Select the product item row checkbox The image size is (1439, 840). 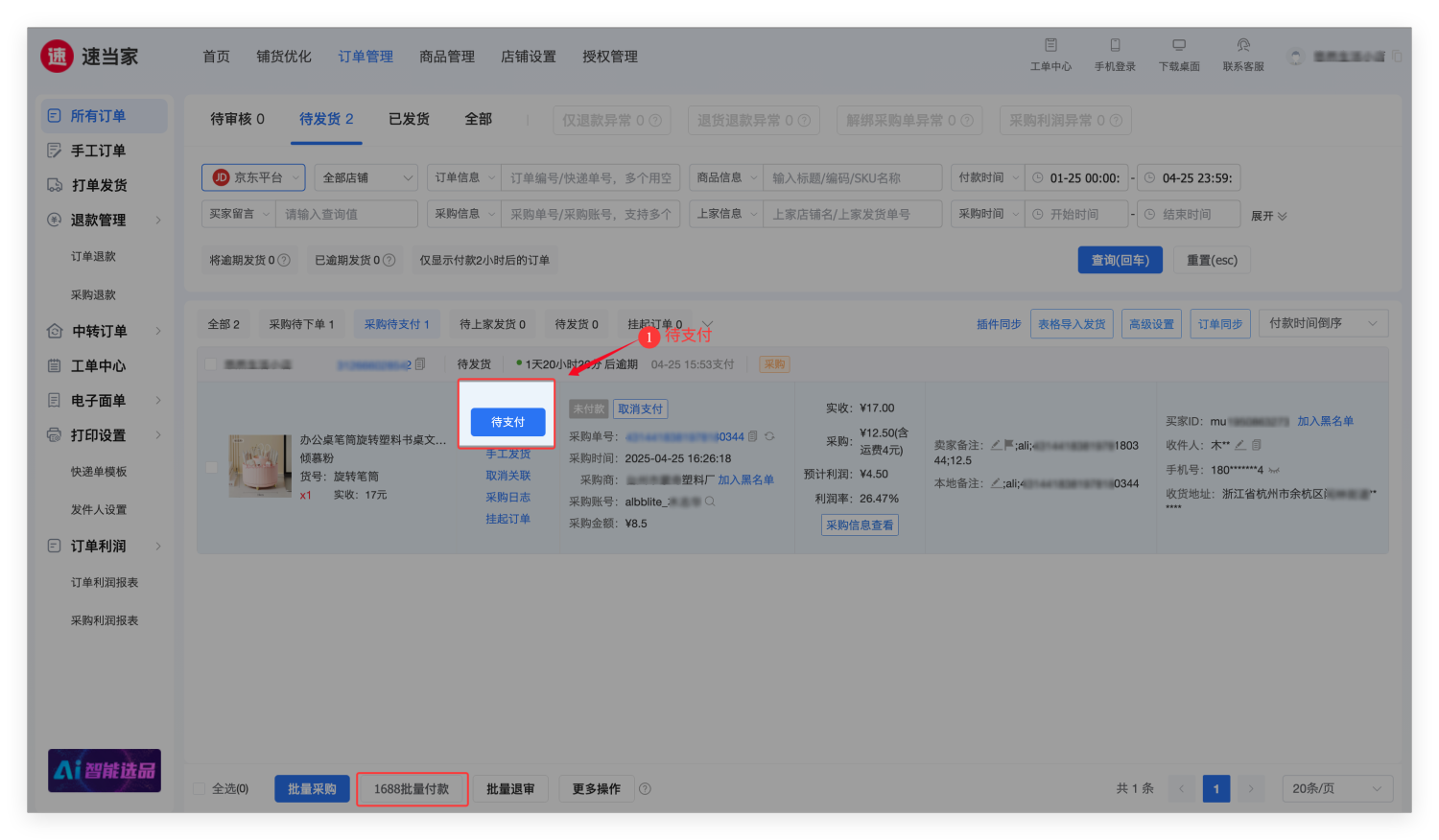[x=211, y=468]
